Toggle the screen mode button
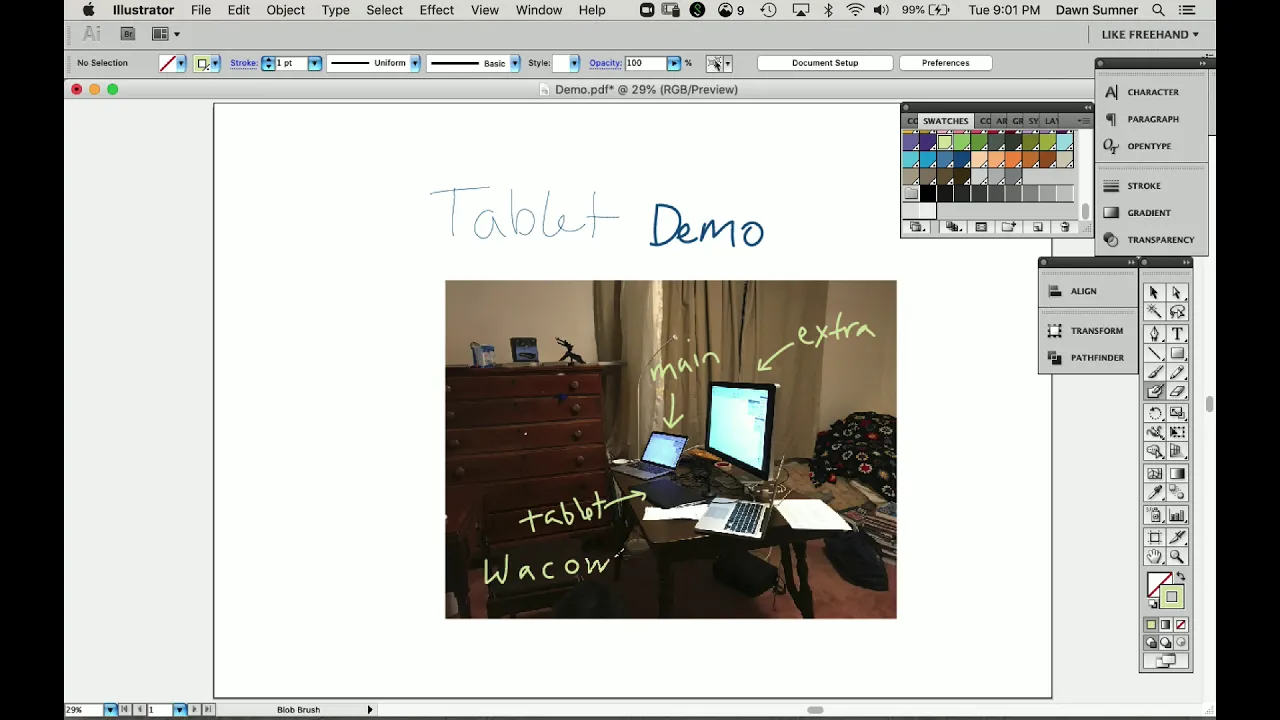Viewport: 1280px width, 720px height. [x=1165, y=661]
